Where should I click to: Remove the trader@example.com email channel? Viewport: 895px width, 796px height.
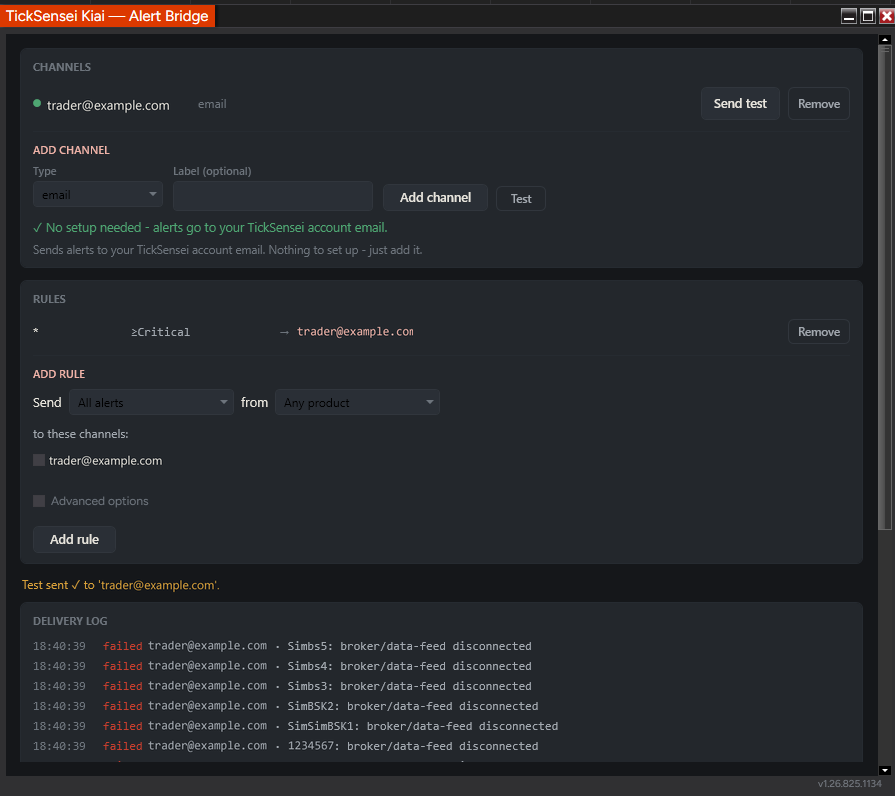pos(819,104)
